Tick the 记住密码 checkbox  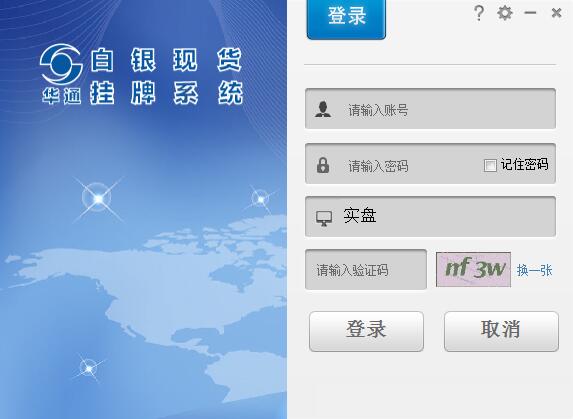click(x=490, y=165)
